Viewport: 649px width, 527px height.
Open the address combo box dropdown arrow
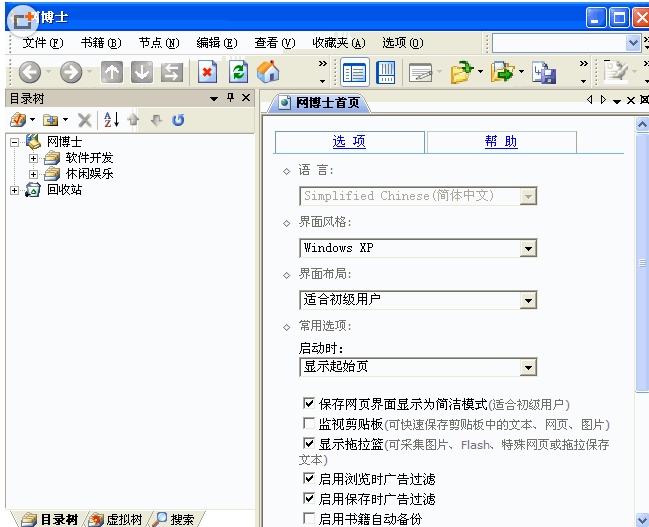point(632,43)
